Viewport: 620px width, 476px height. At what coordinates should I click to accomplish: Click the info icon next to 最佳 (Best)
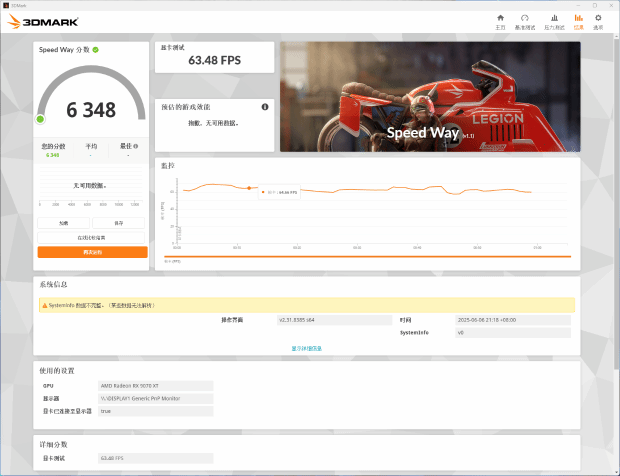tap(136, 146)
